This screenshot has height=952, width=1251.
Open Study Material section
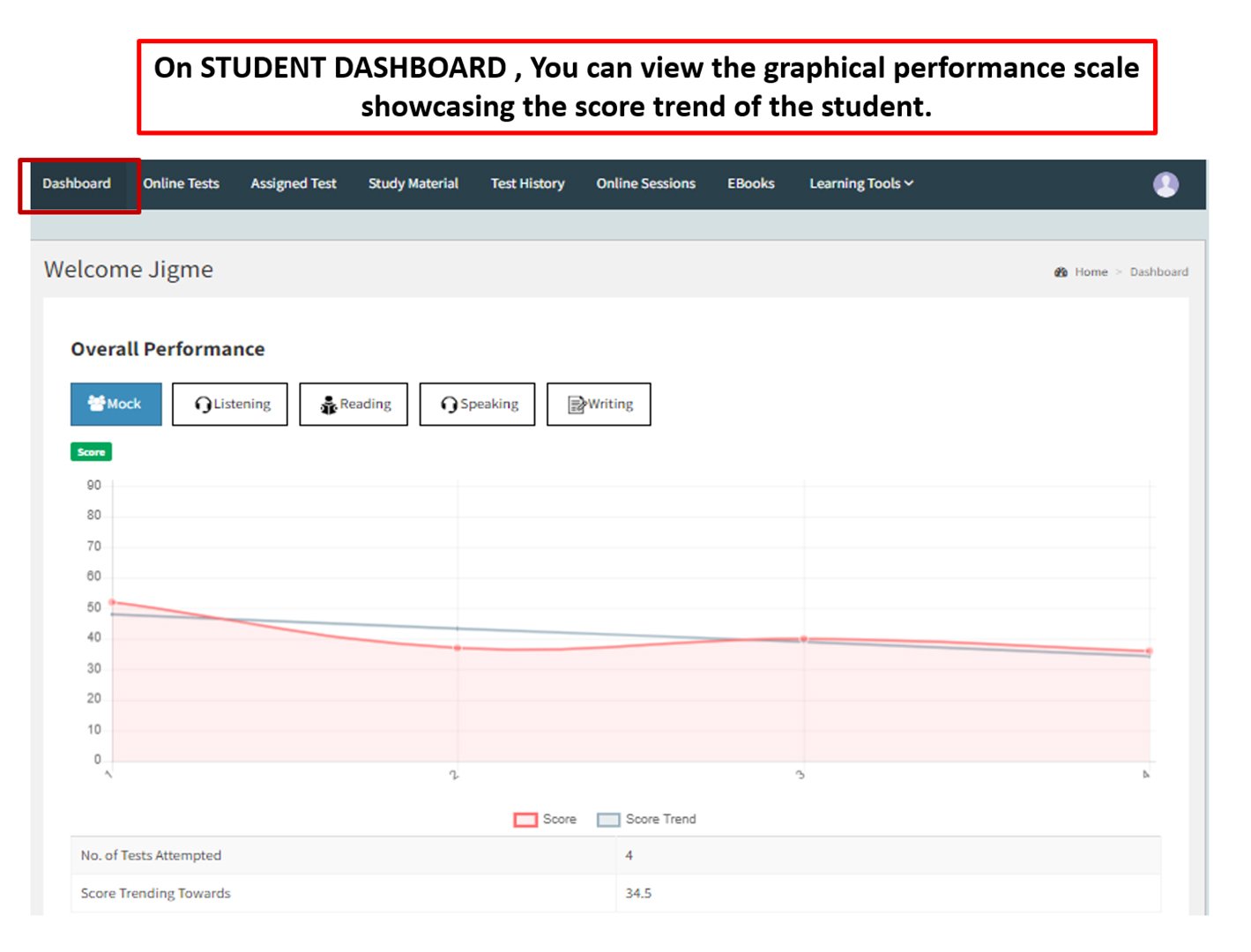click(413, 184)
